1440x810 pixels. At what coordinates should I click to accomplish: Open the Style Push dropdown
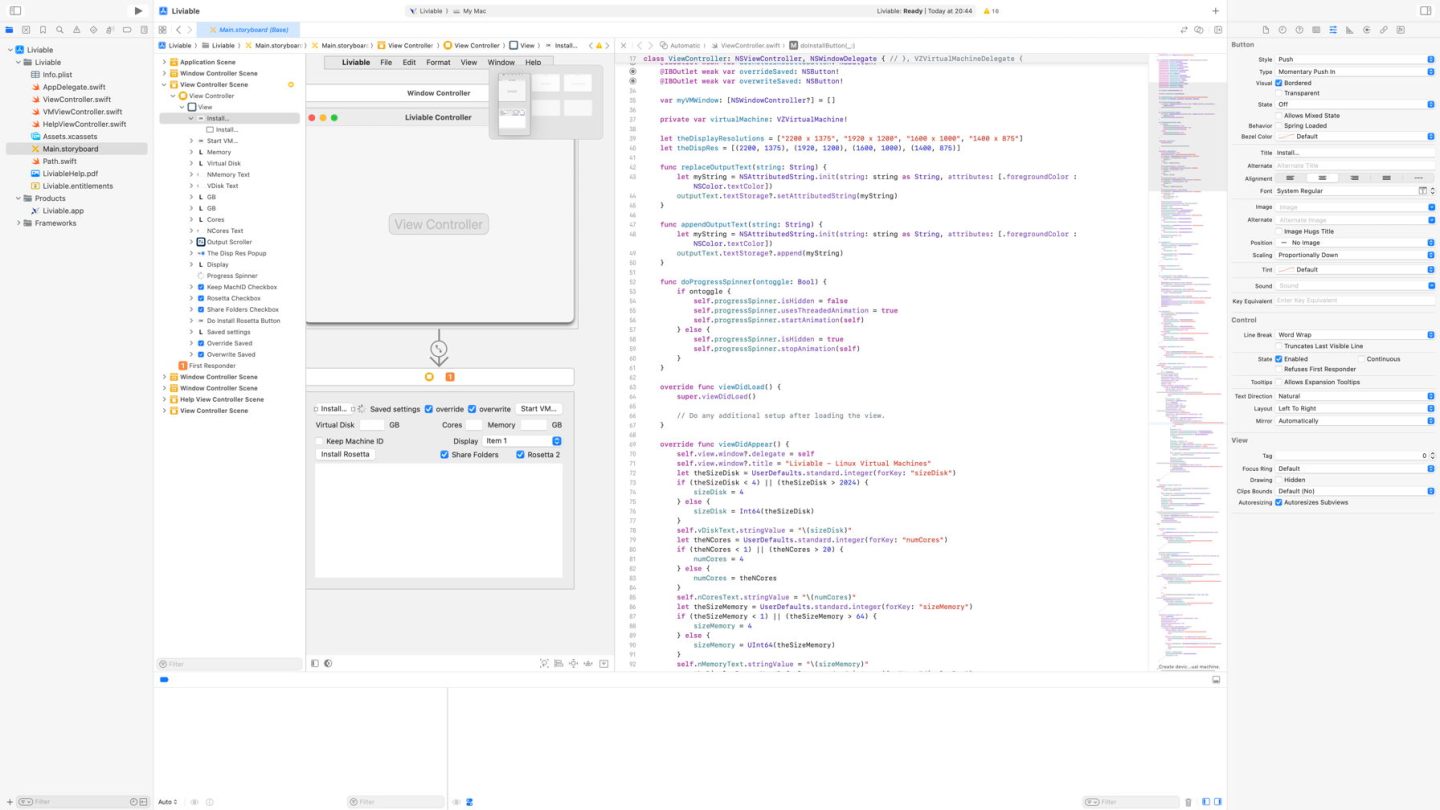1355,59
